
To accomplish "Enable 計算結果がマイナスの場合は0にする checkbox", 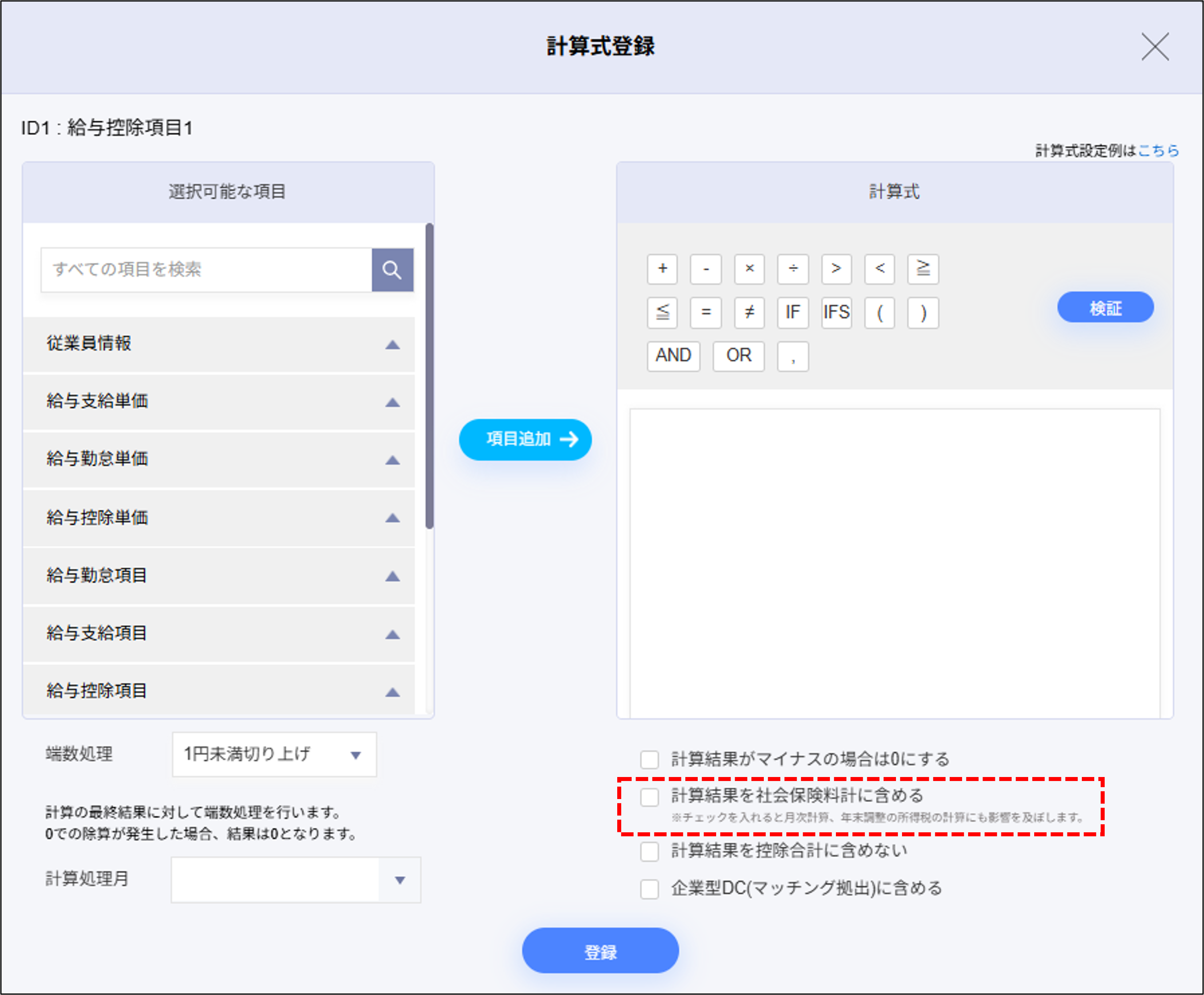I will pos(650,759).
